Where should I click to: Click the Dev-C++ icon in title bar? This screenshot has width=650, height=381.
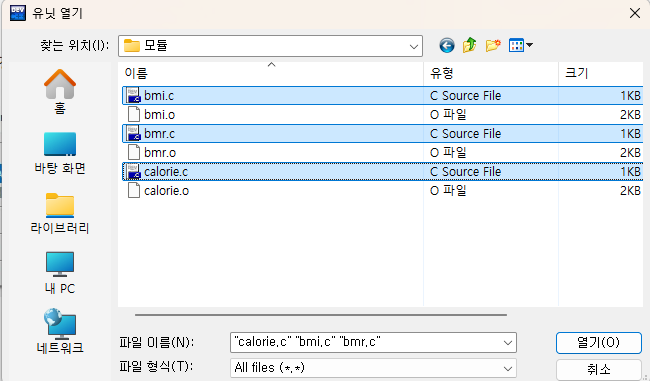(x=18, y=13)
